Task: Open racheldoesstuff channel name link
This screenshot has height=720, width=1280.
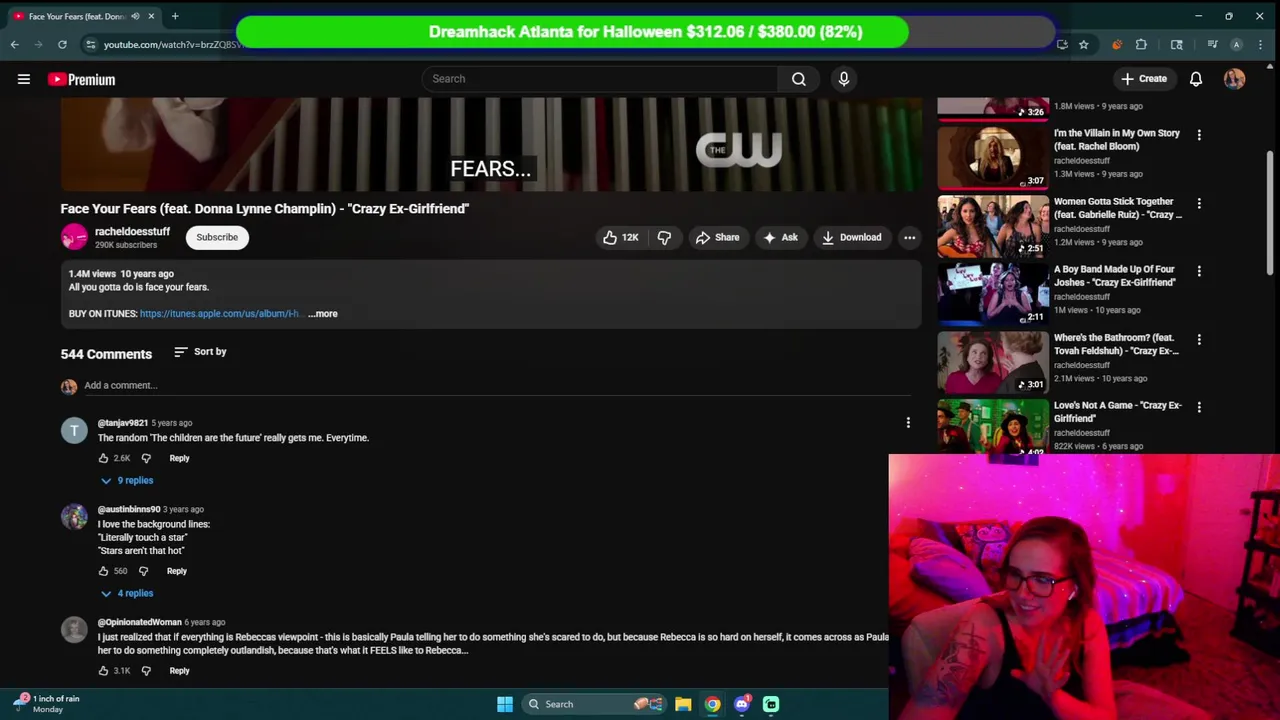Action: click(x=132, y=231)
